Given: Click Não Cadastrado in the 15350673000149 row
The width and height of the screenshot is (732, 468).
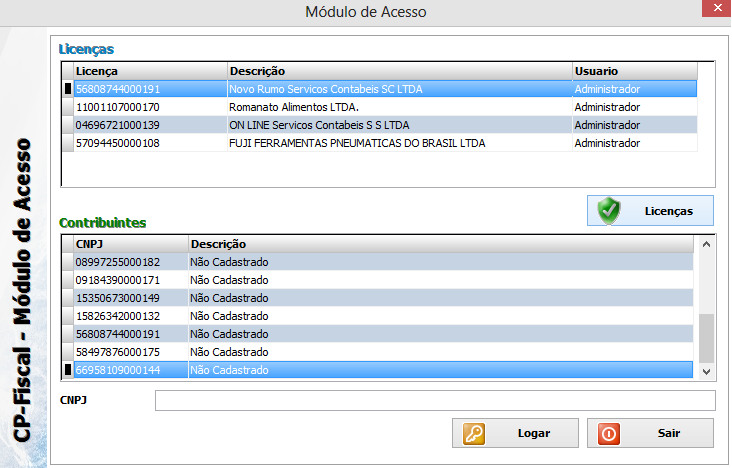Looking at the screenshot, I should 229,298.
